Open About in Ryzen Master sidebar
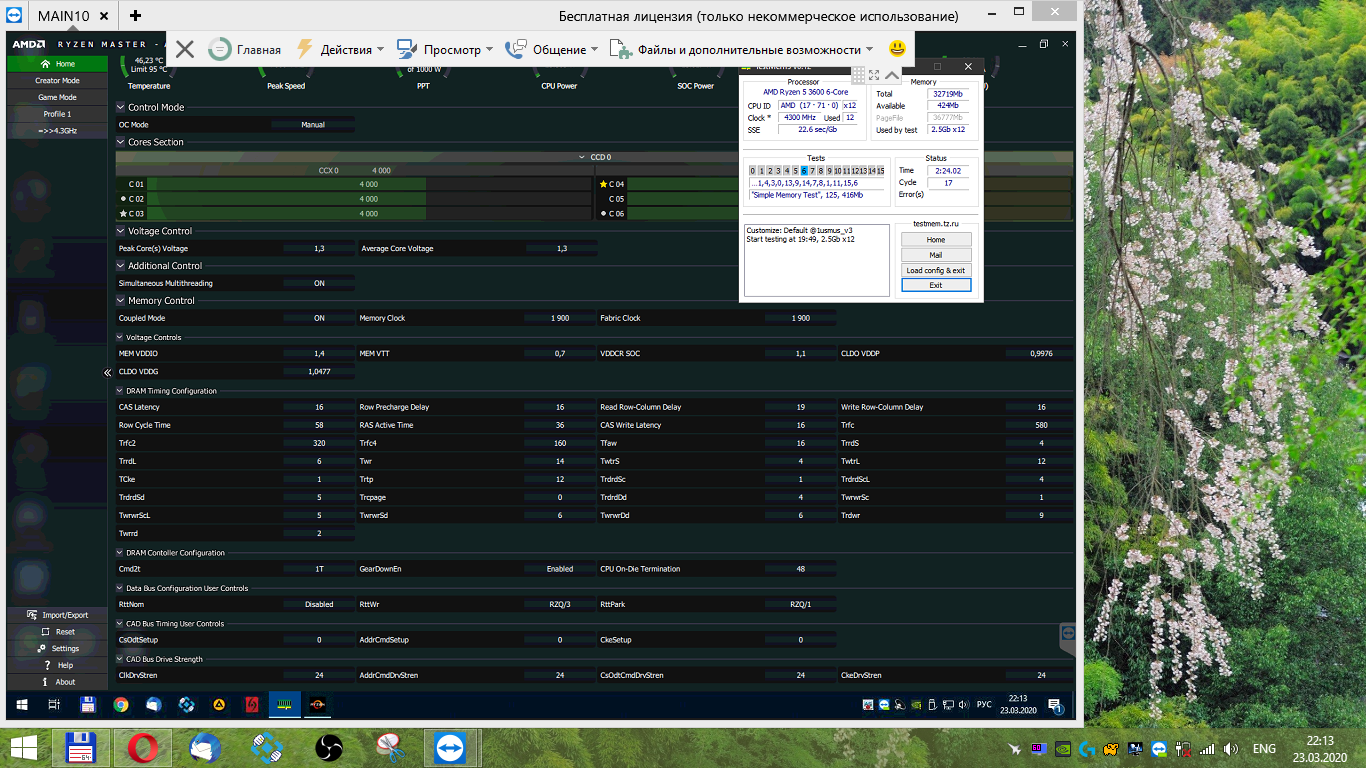 point(57,682)
